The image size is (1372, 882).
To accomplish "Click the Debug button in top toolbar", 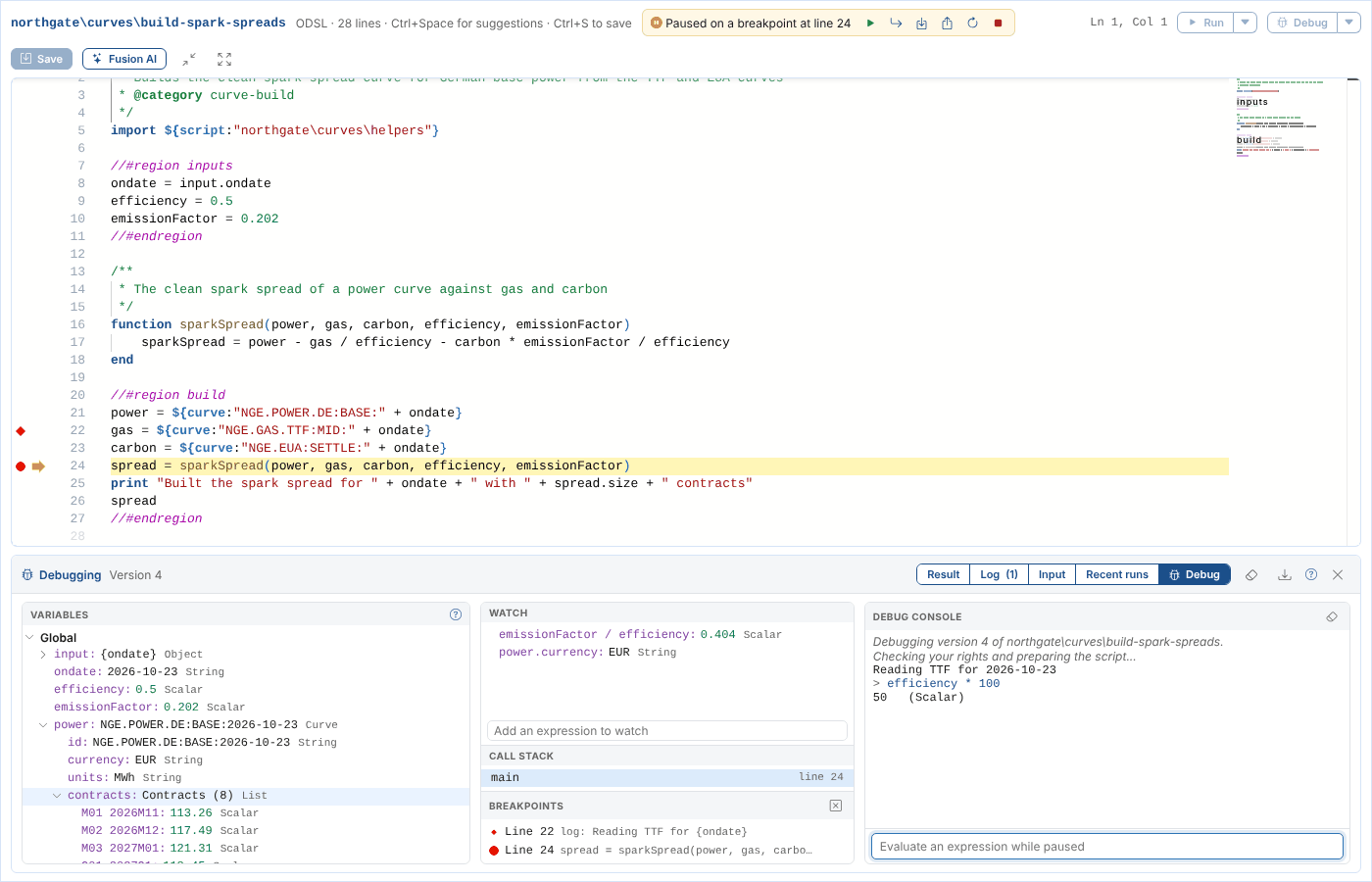I will pos(1302,23).
